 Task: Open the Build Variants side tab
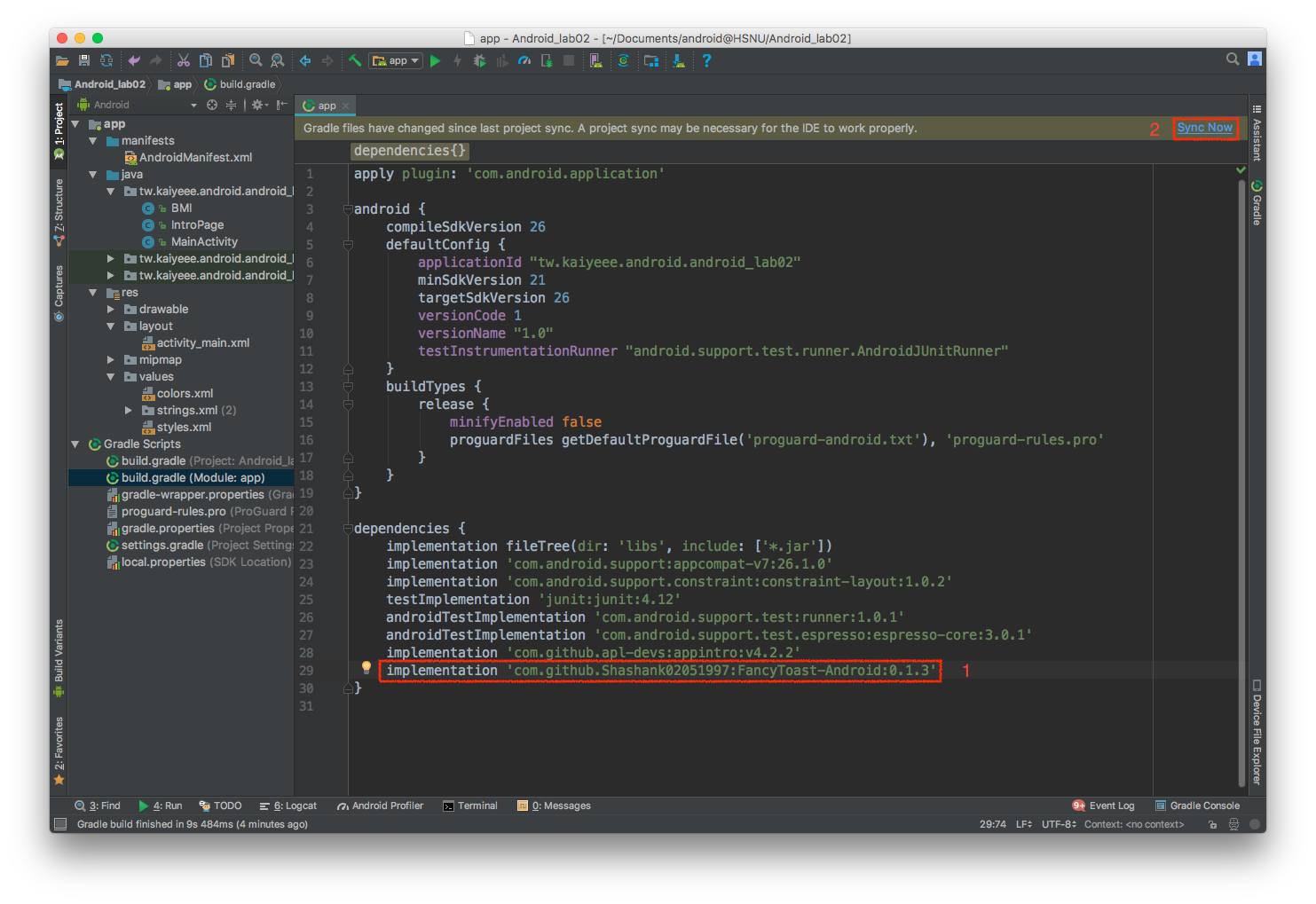[x=59, y=658]
